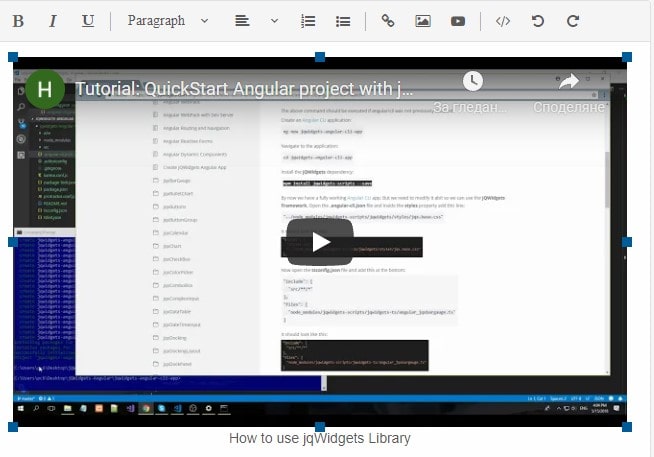The height and width of the screenshot is (457, 654).
Task: Click the video Share arrow icon
Action: (x=568, y=81)
